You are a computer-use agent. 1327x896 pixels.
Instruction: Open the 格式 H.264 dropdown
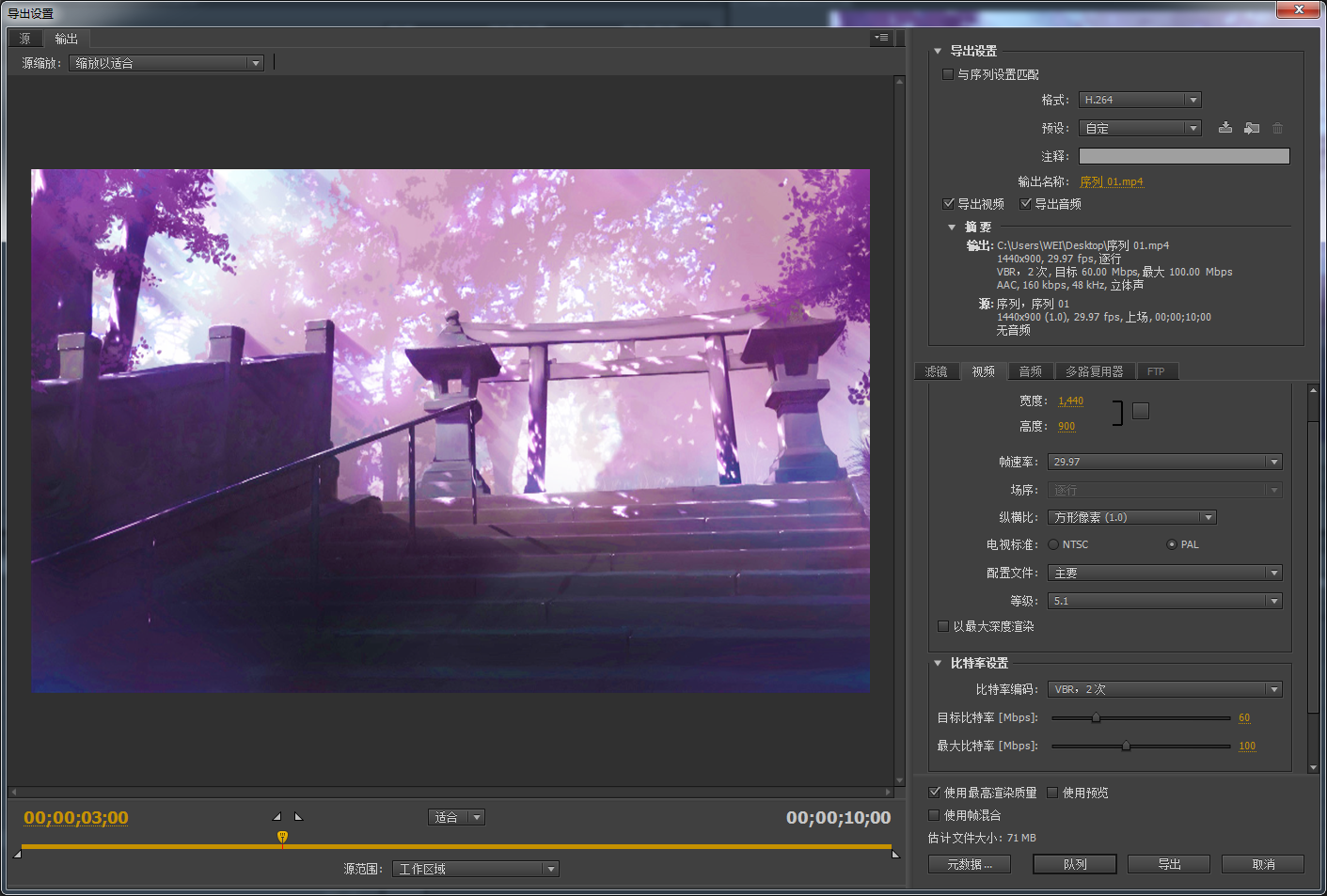[x=1140, y=100]
